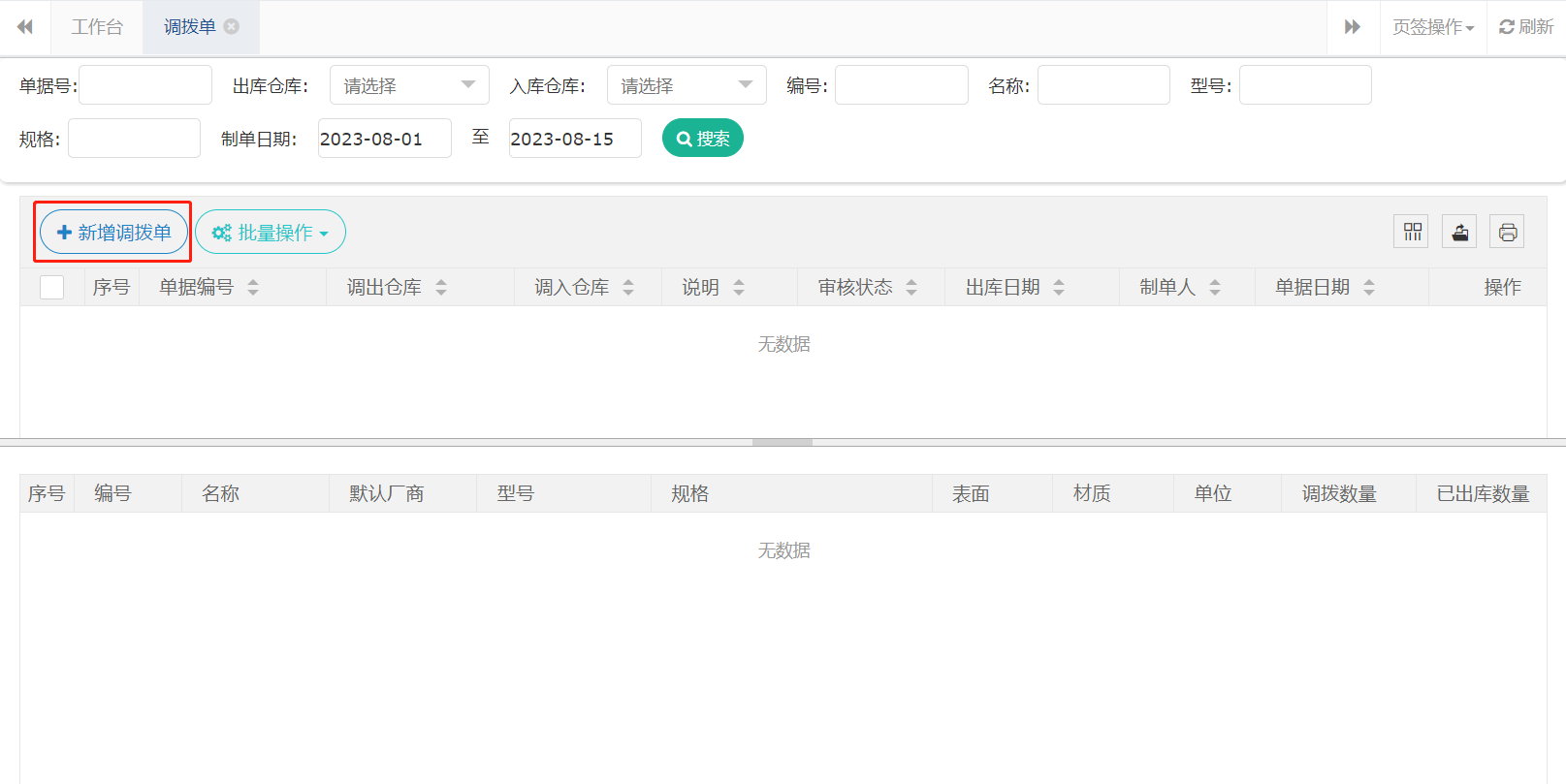Expand the 批量操作 dropdown menu
This screenshot has width=1566, height=784.
[271, 233]
